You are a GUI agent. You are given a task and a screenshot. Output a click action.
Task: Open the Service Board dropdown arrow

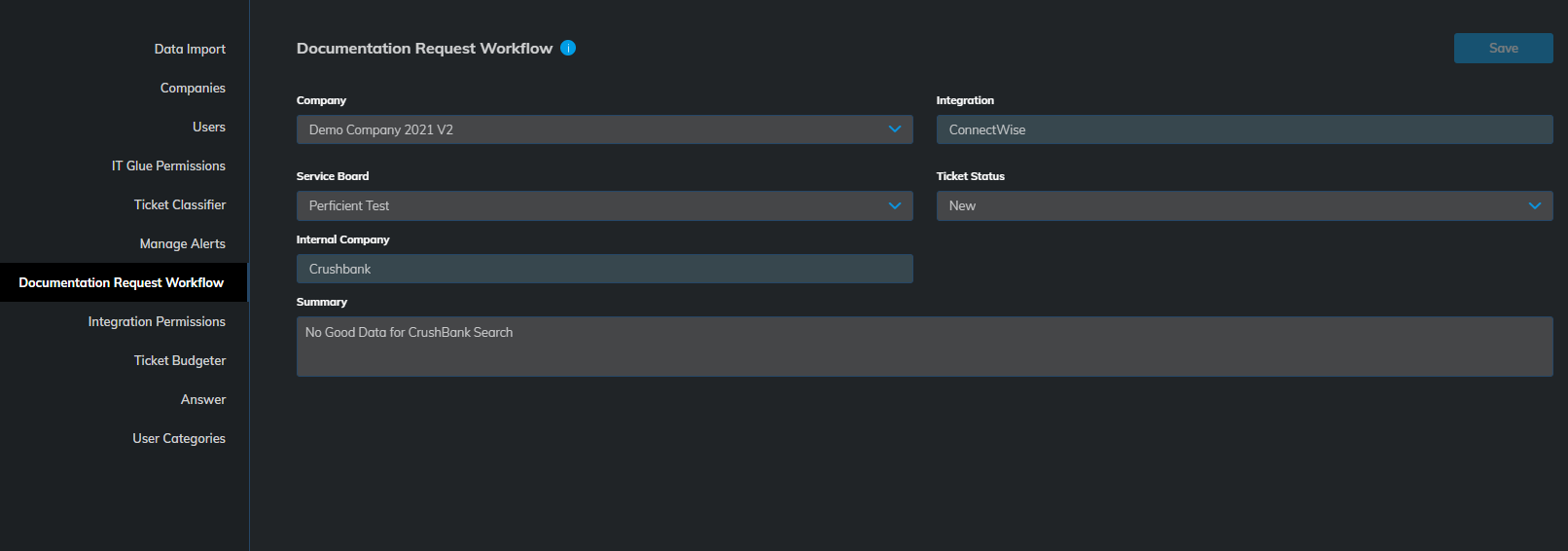click(x=895, y=205)
